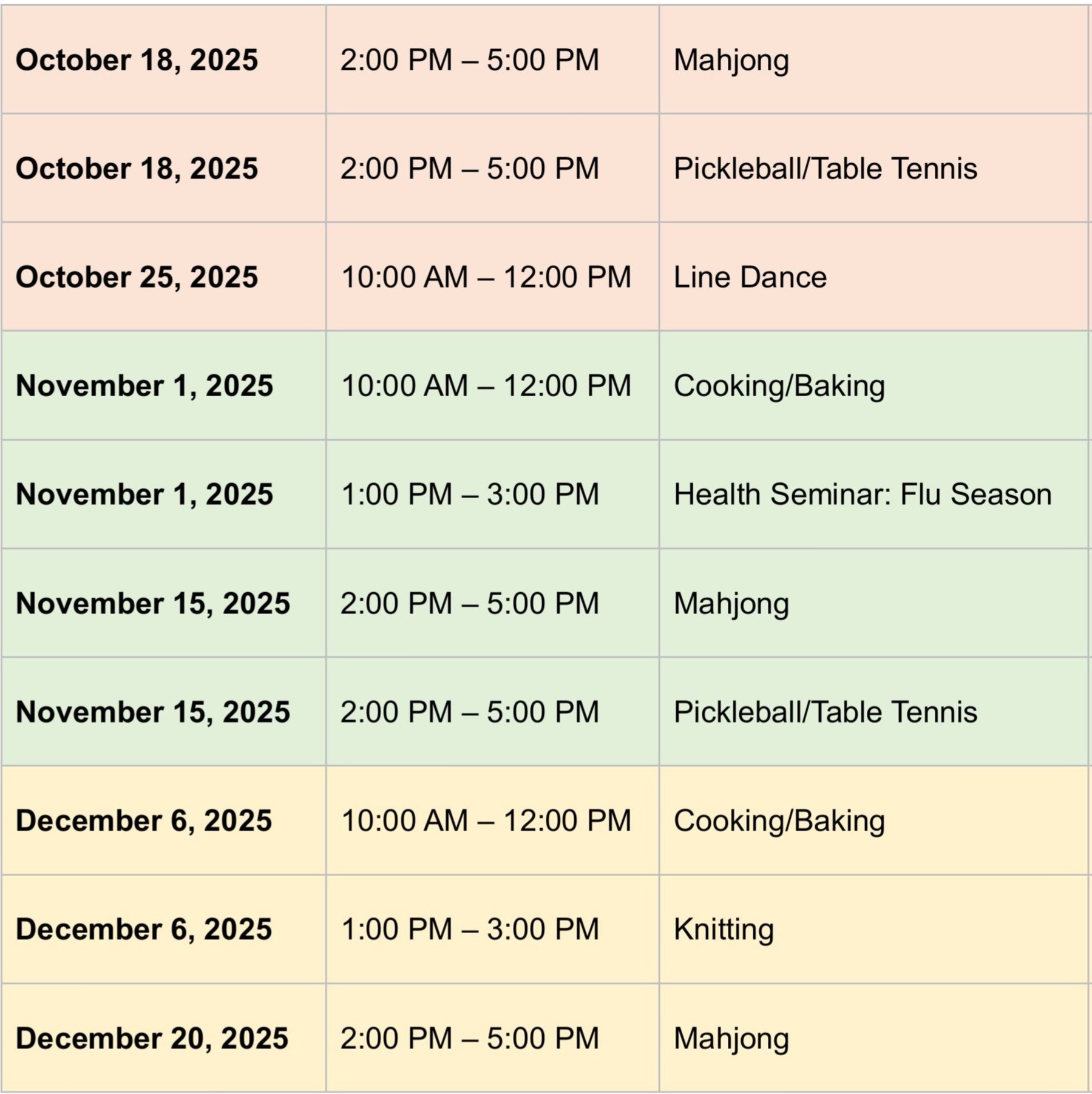Click October 18 date in the Mahjong row
This screenshot has height=1094, width=1092.
(x=137, y=60)
